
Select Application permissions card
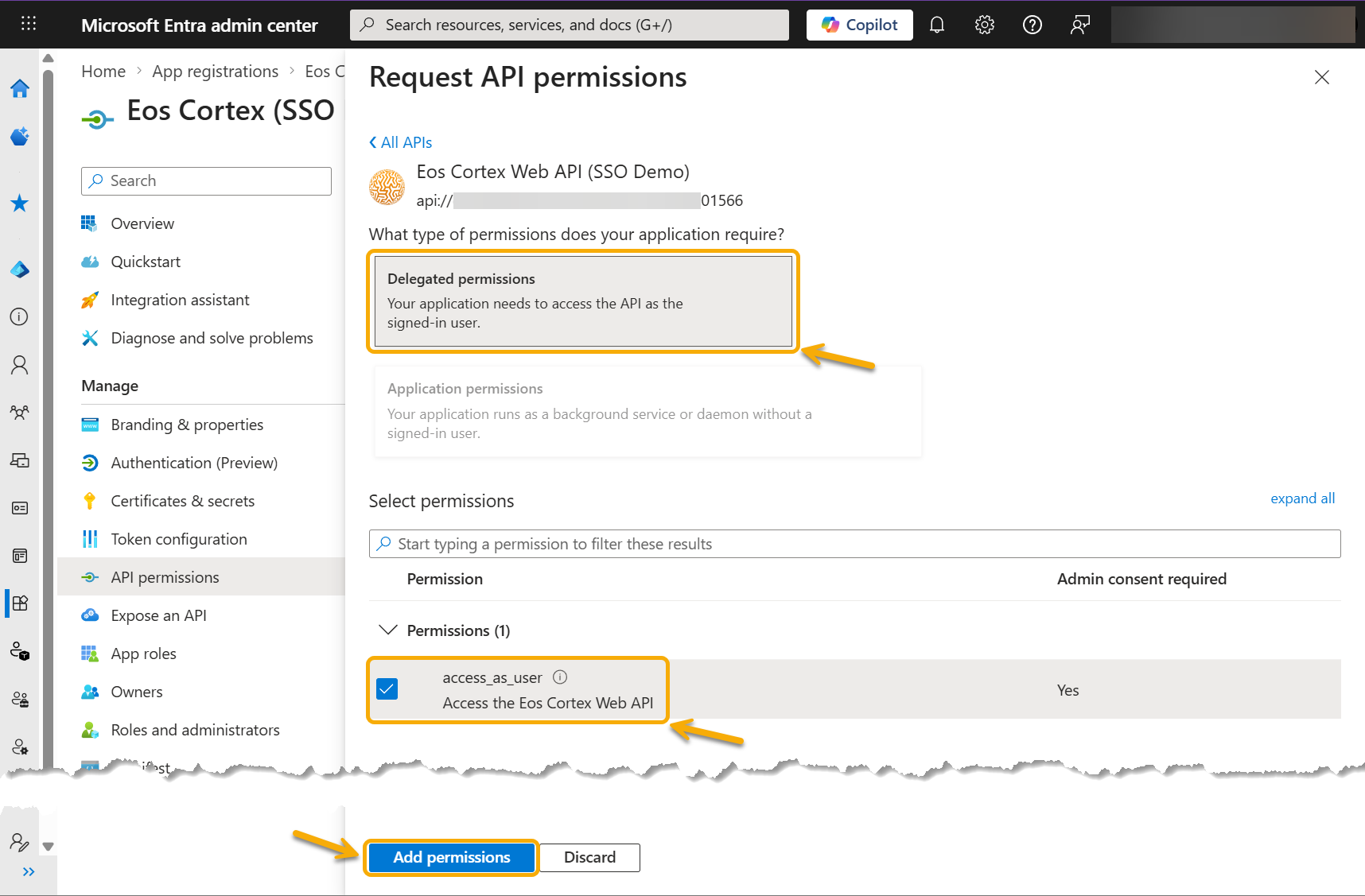pos(648,411)
